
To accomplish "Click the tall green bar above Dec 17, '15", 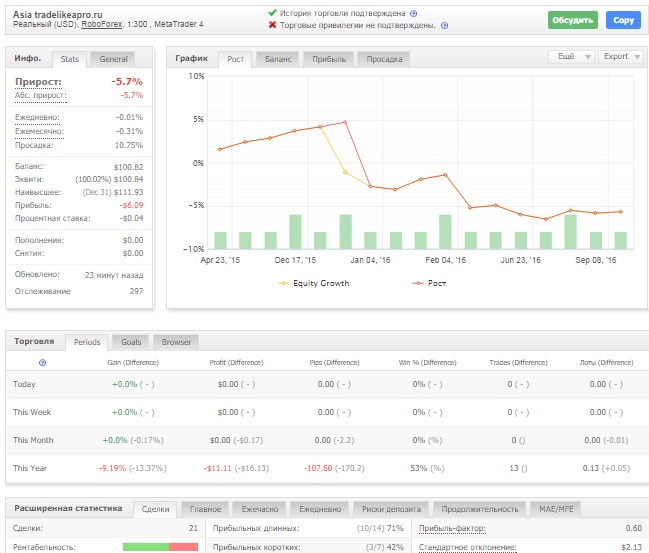I will tap(295, 232).
